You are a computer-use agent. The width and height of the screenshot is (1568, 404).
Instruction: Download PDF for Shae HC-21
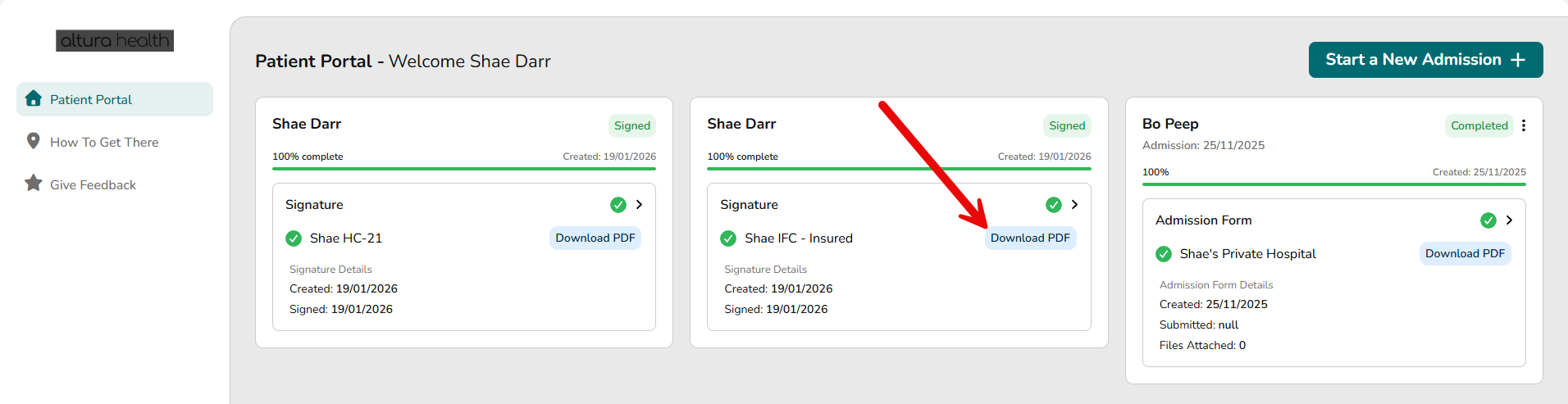pos(595,238)
